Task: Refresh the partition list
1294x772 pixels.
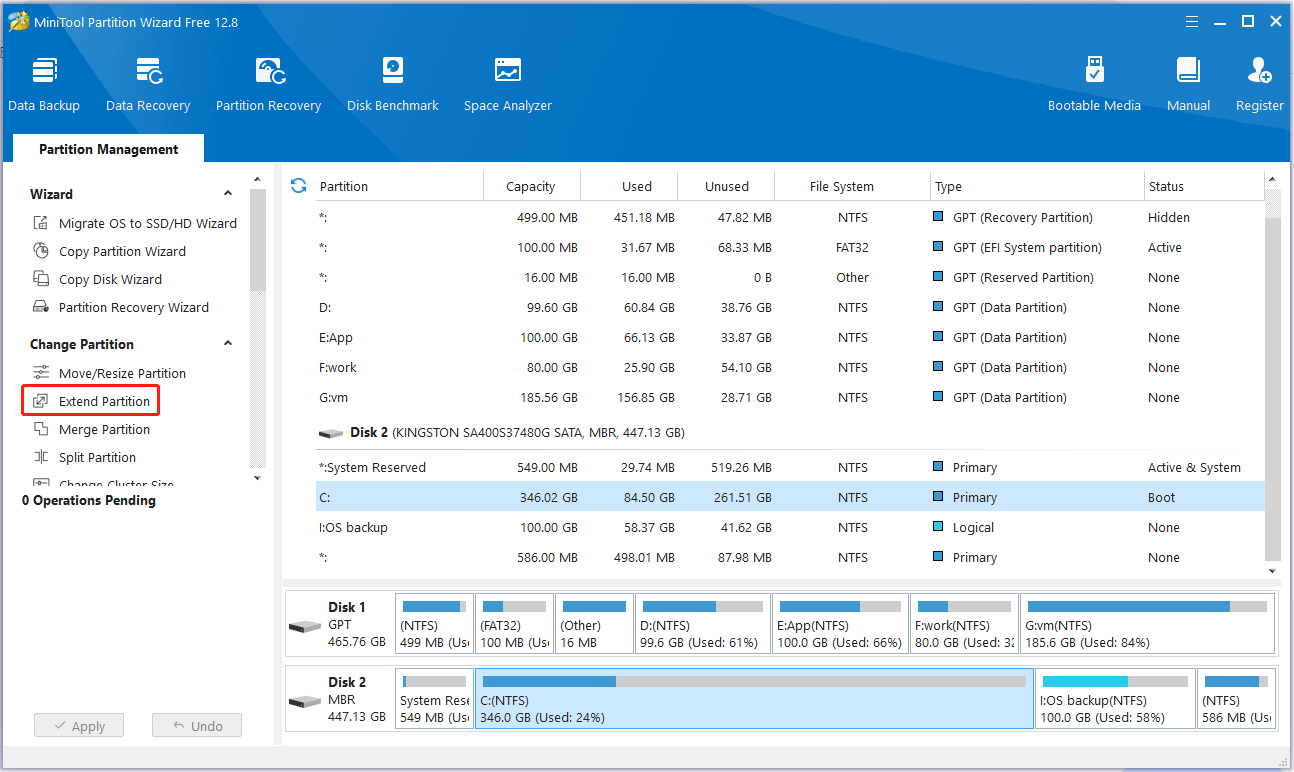Action: point(298,186)
